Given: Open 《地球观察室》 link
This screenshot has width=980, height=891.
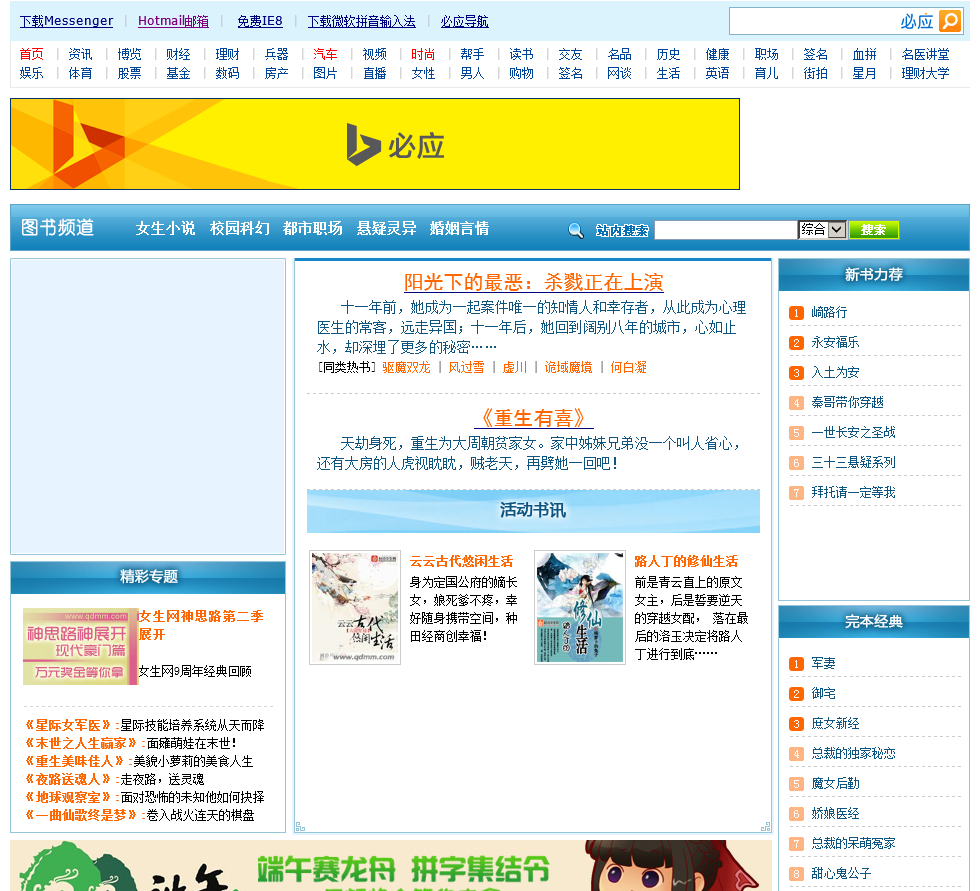Looking at the screenshot, I should (68, 797).
